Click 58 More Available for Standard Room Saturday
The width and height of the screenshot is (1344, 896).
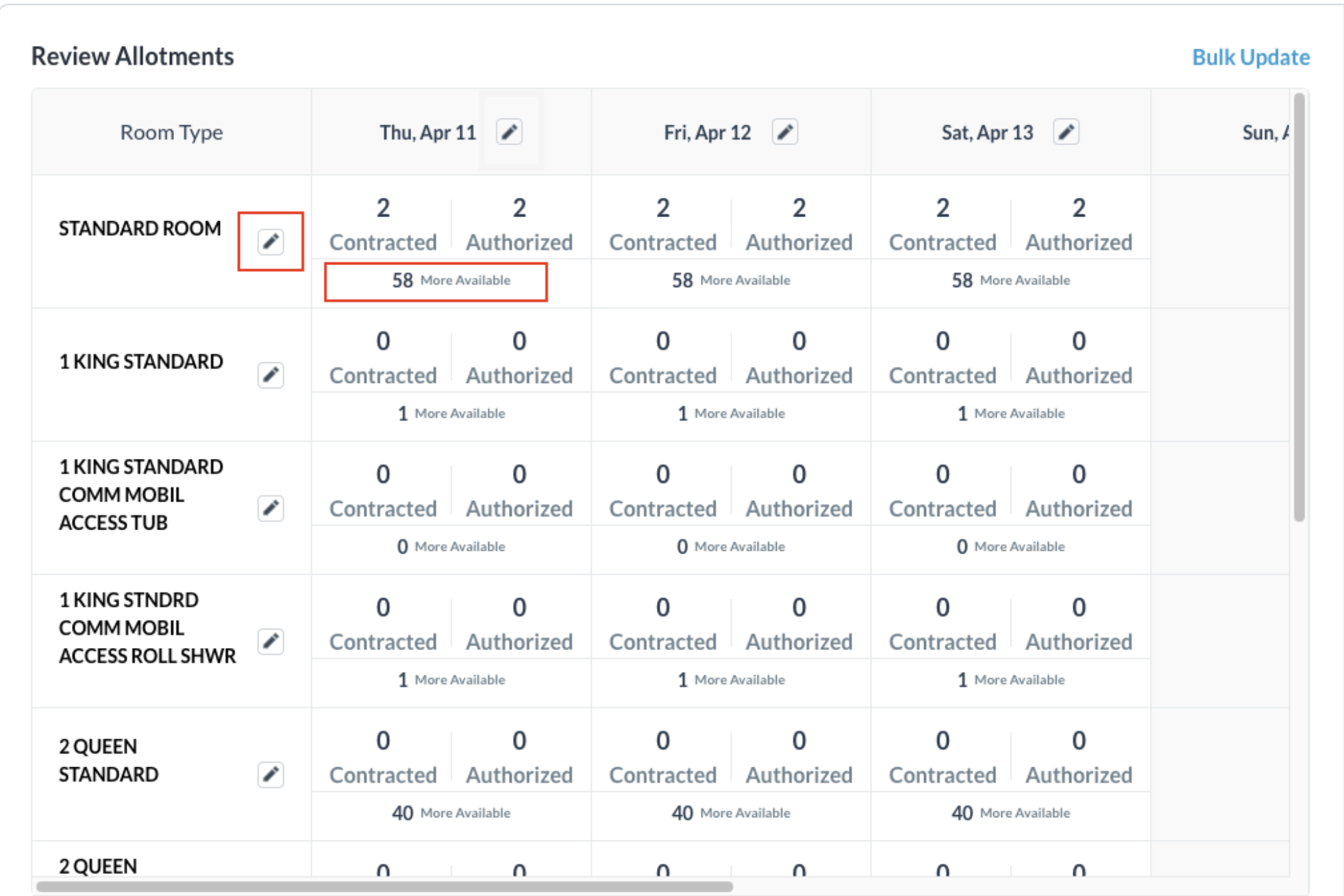1009,279
